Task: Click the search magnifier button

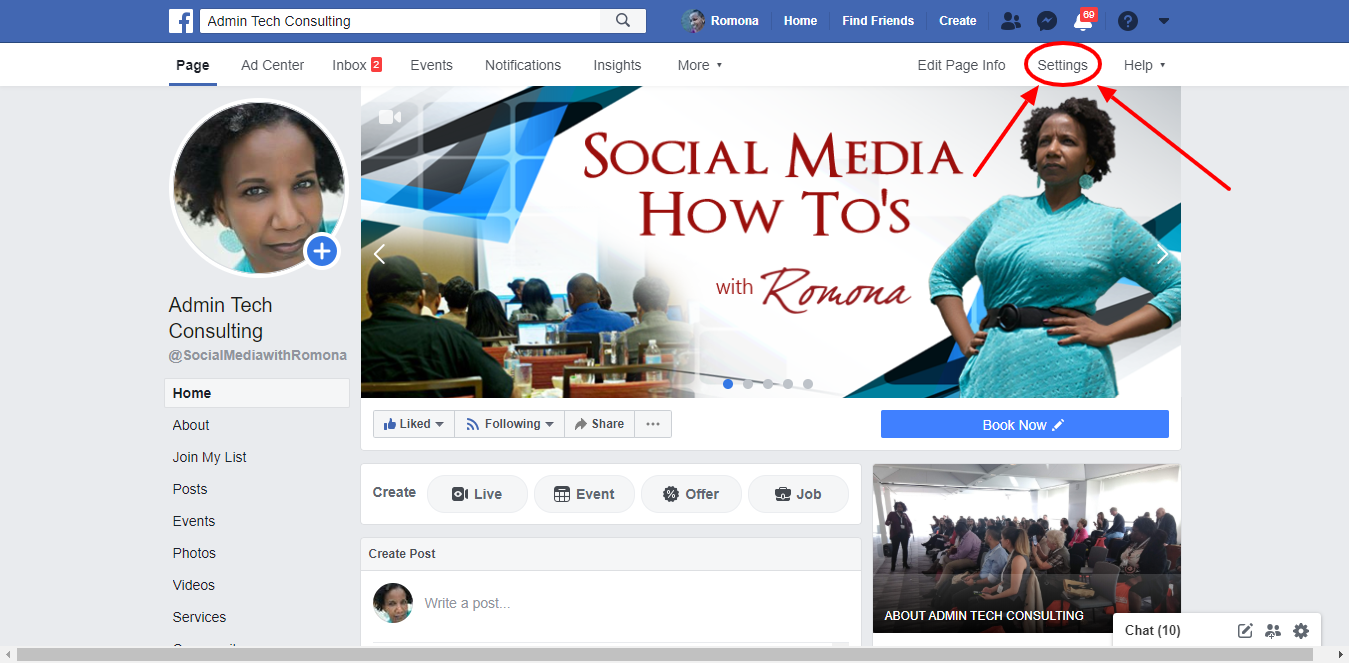Action: 623,20
